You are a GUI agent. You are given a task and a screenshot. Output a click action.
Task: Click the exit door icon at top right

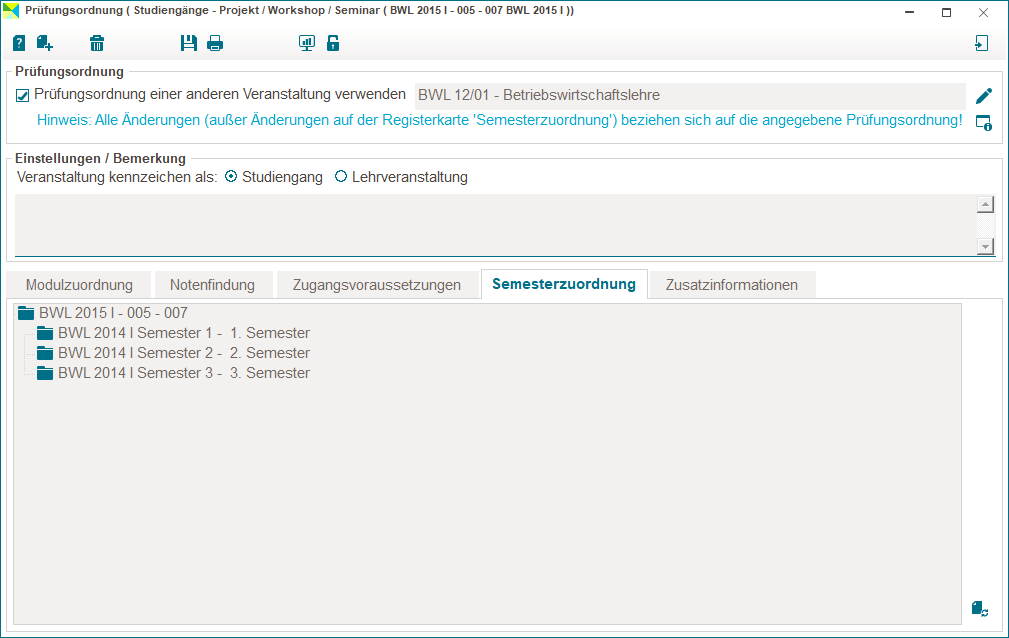pyautogui.click(x=982, y=43)
